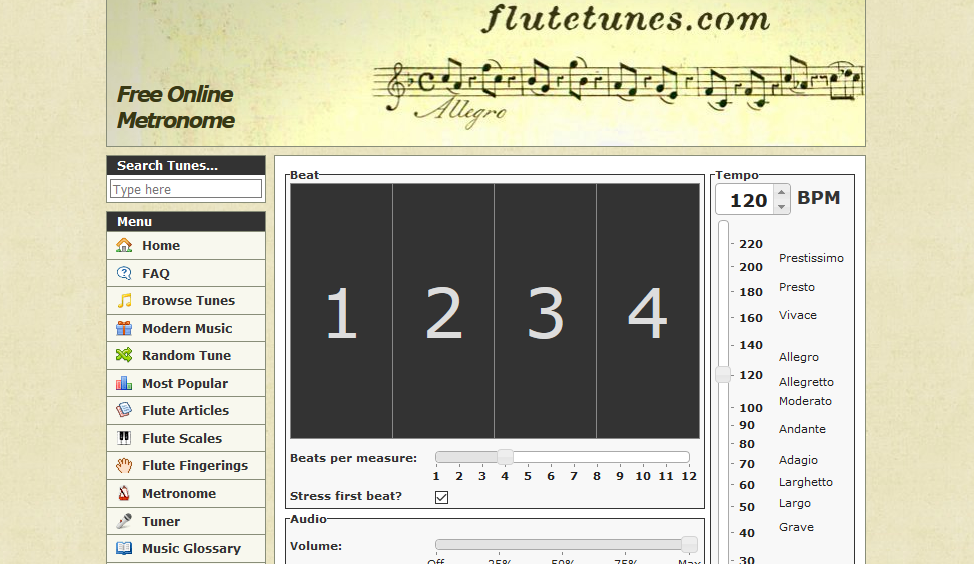Click the Flute Articles pages icon

124,410
